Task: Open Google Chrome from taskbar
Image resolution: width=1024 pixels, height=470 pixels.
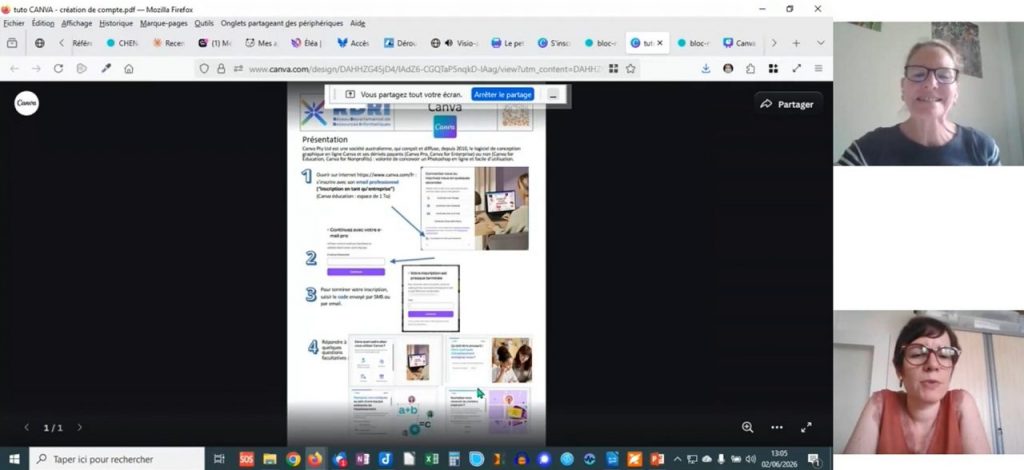Action: (x=293, y=459)
